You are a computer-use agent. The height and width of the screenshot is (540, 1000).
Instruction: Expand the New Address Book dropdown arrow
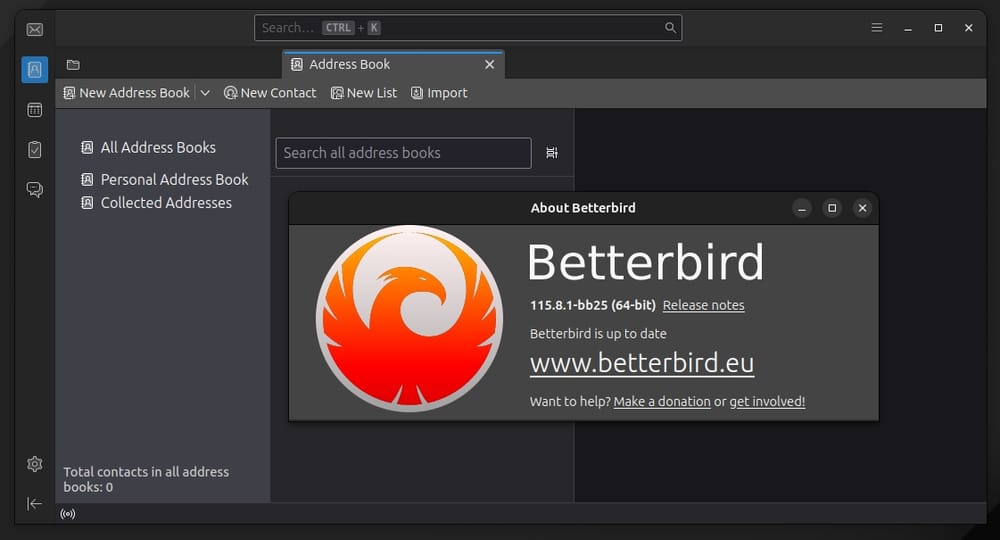[205, 93]
